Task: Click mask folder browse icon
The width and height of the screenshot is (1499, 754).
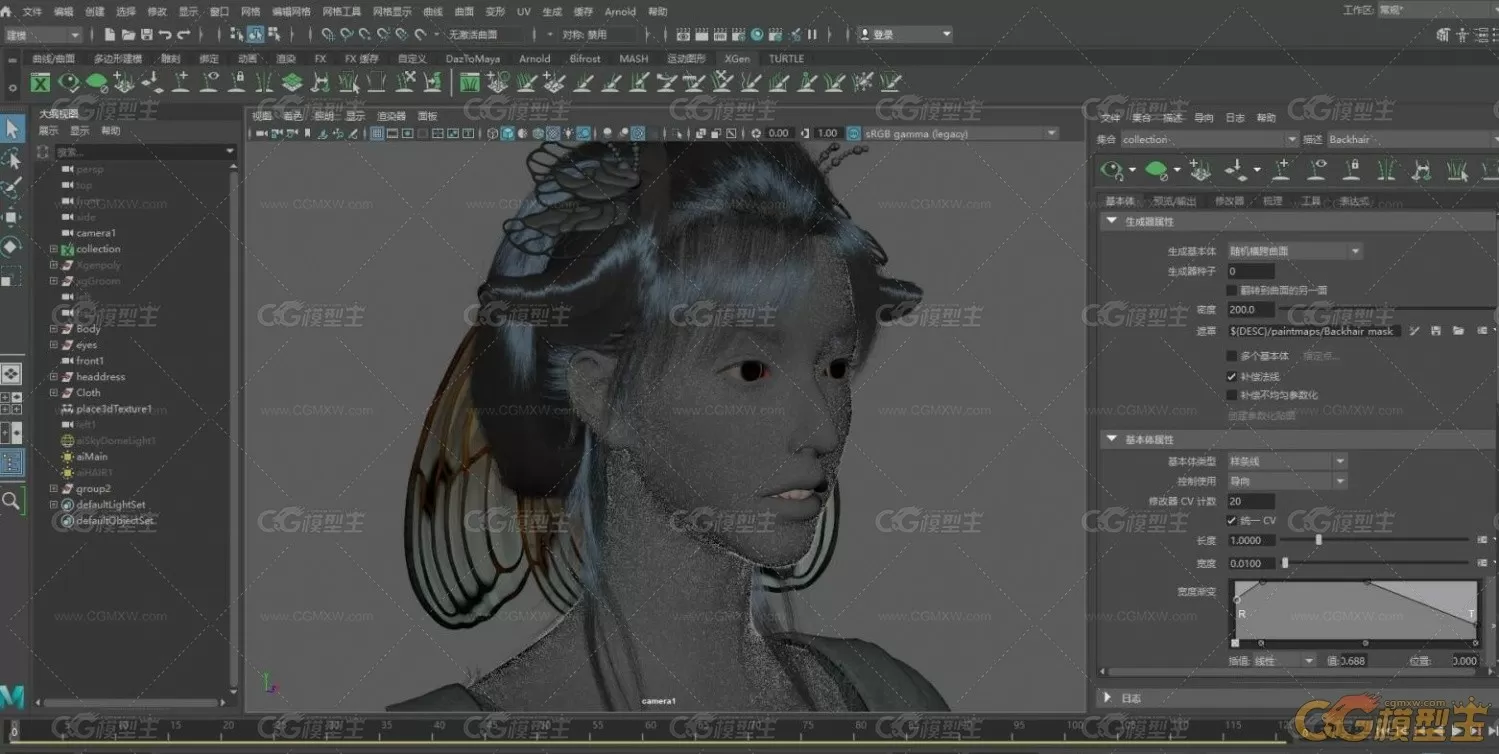Action: (1458, 331)
